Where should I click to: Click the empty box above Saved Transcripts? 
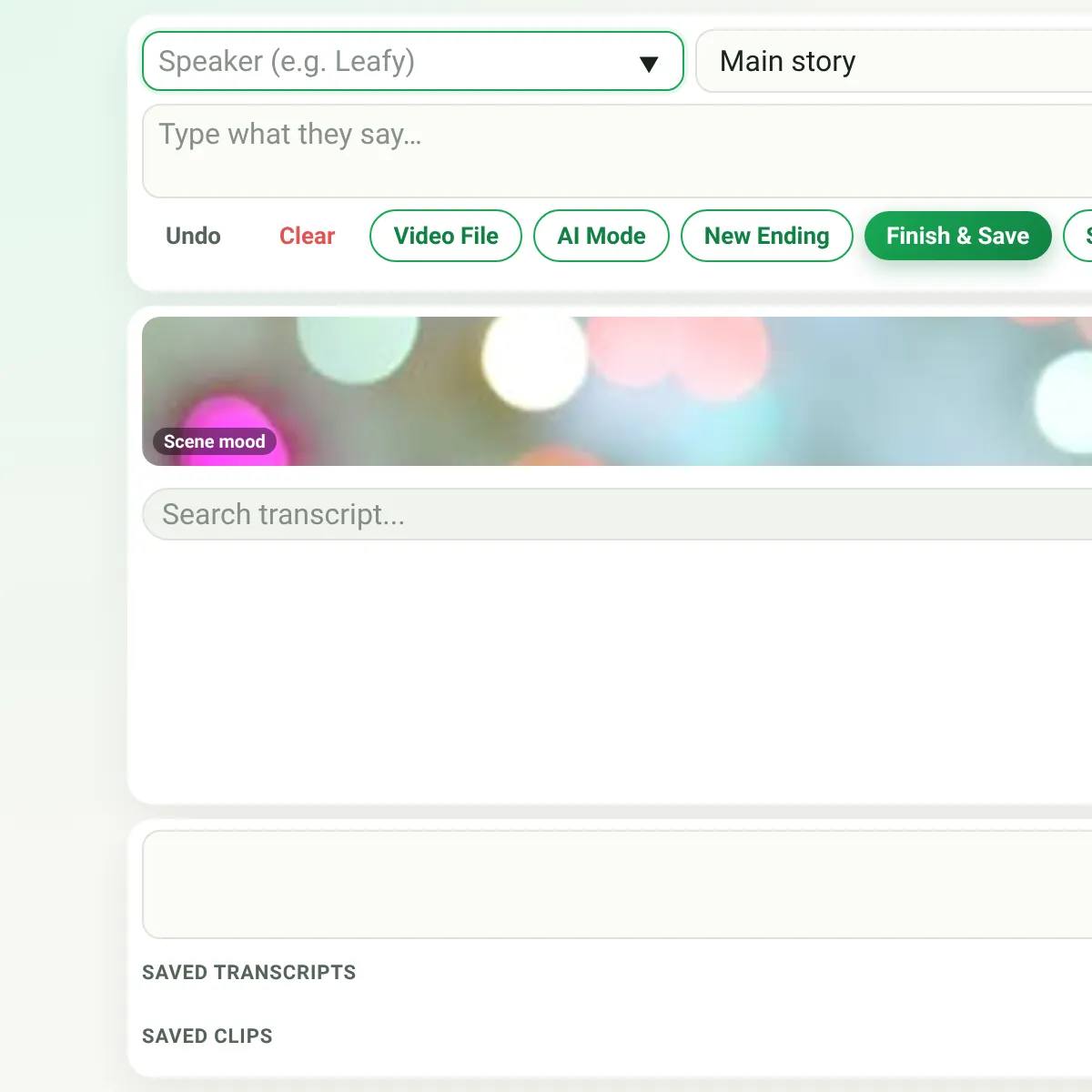click(617, 885)
